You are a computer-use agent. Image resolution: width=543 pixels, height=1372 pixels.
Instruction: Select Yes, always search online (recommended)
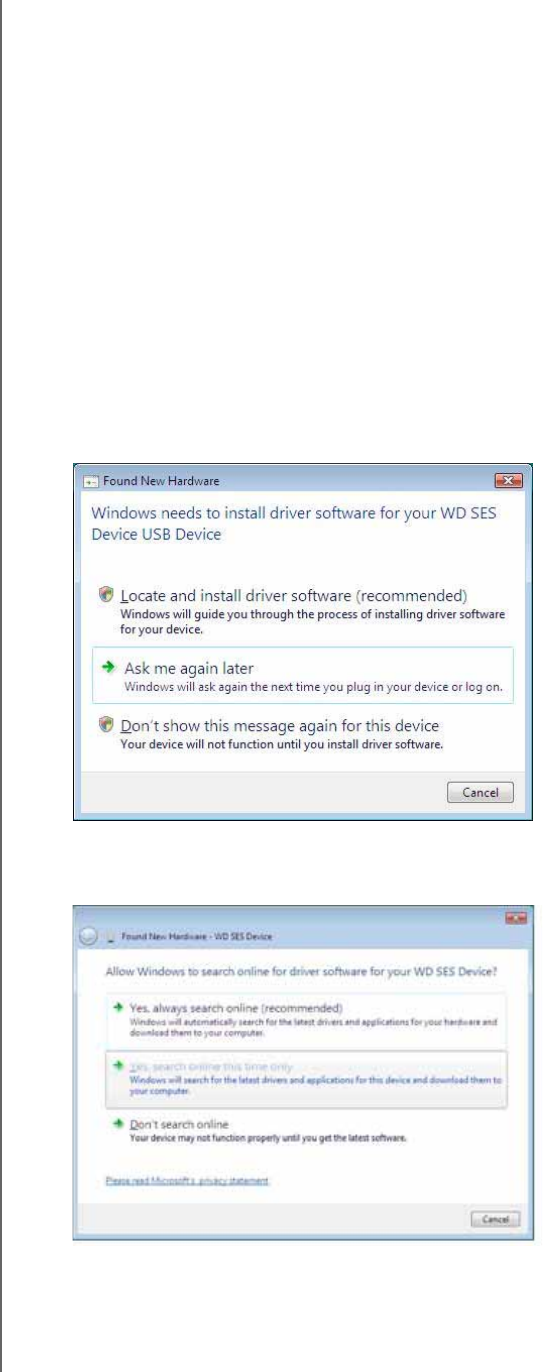point(305,1018)
